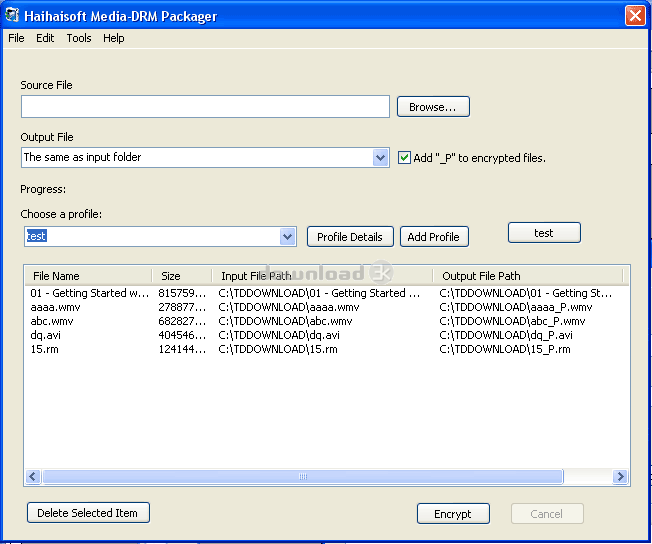Screen dimensions: 652x544
Task: Click the Input File Path column header
Action: coord(322,276)
